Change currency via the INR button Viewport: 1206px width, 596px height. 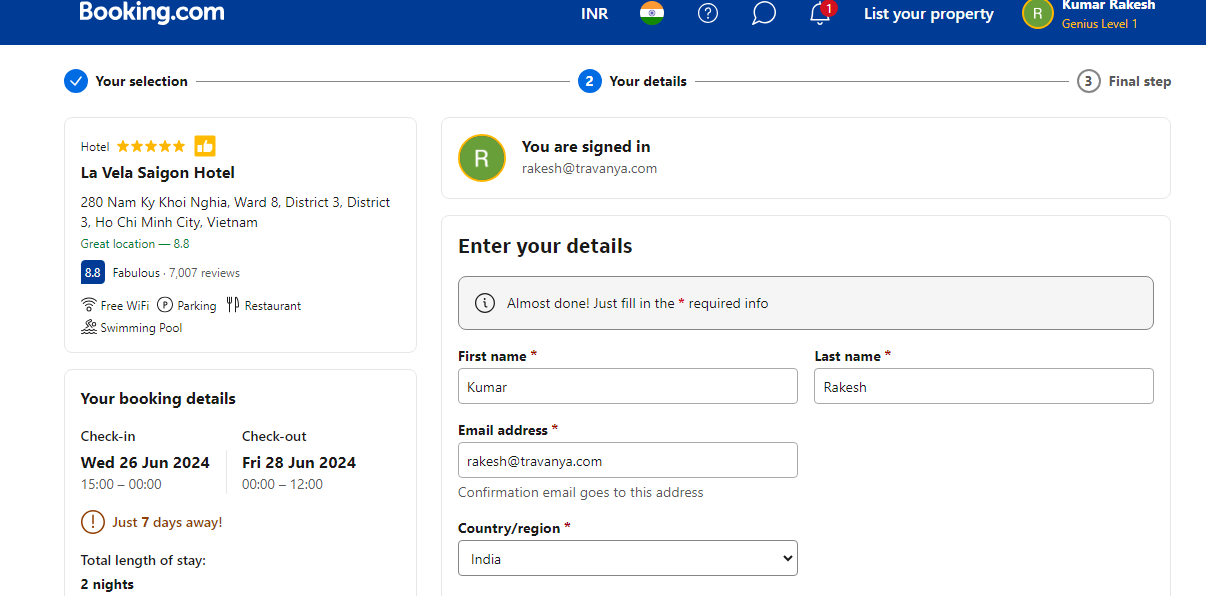[594, 14]
